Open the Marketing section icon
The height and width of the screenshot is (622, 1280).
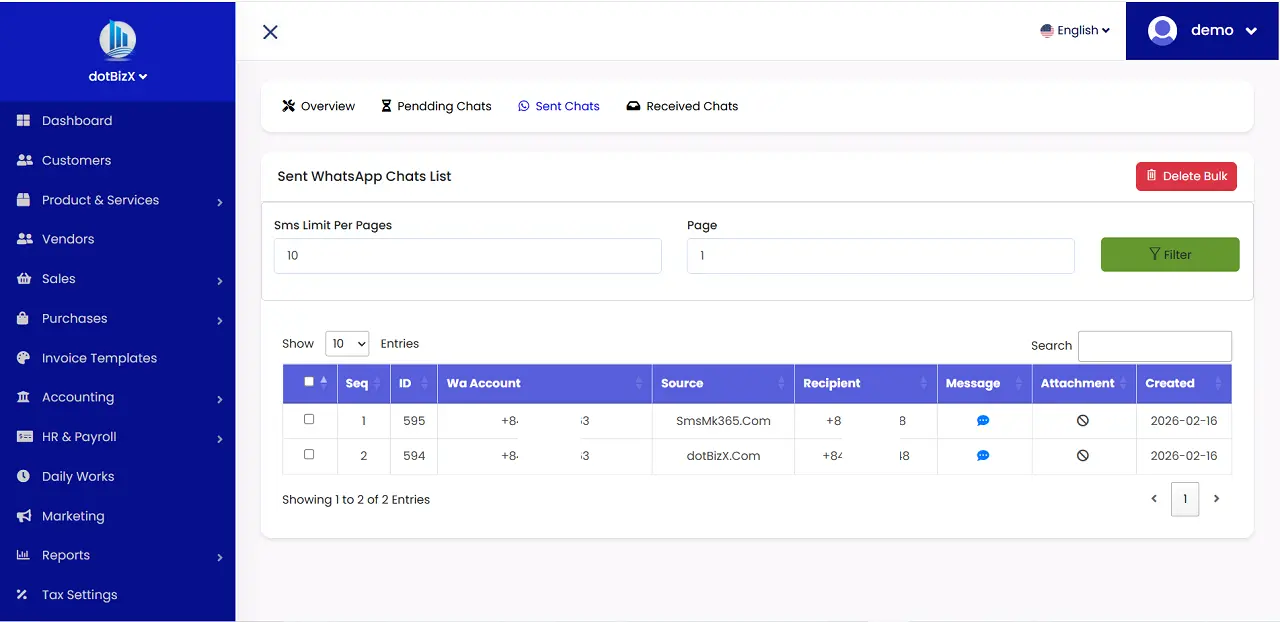point(22,516)
